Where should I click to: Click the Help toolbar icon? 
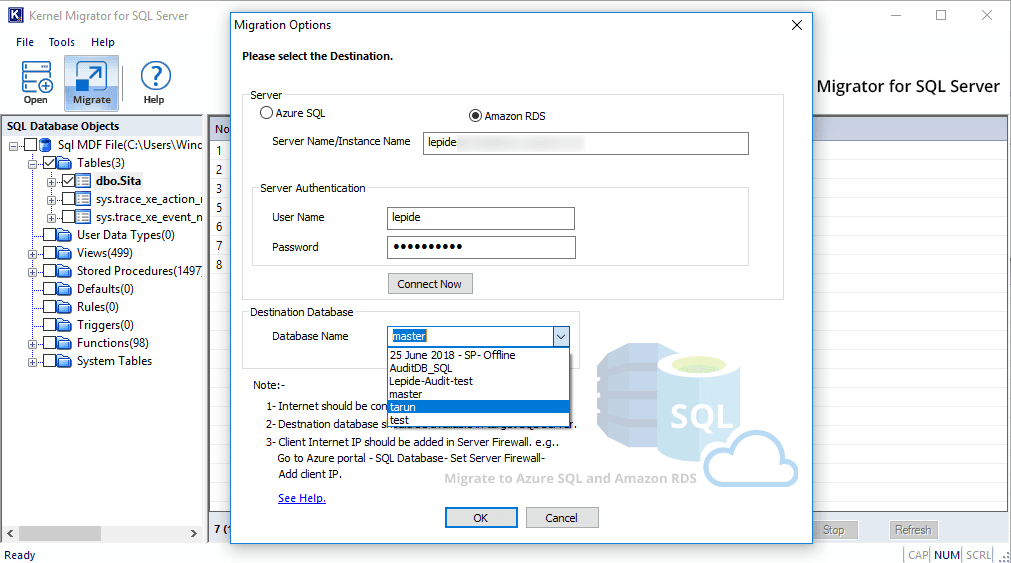pos(154,78)
